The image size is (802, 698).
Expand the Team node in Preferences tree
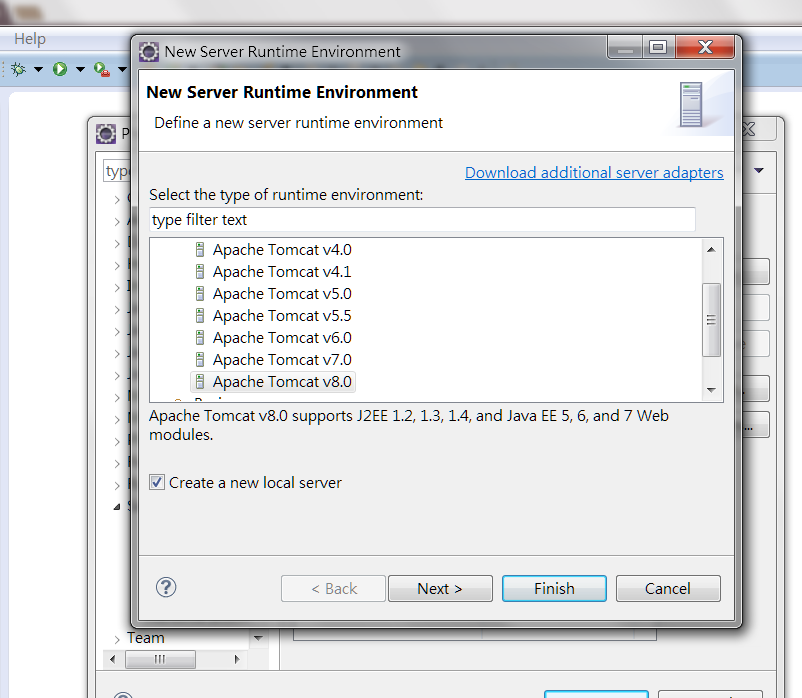pos(117,639)
